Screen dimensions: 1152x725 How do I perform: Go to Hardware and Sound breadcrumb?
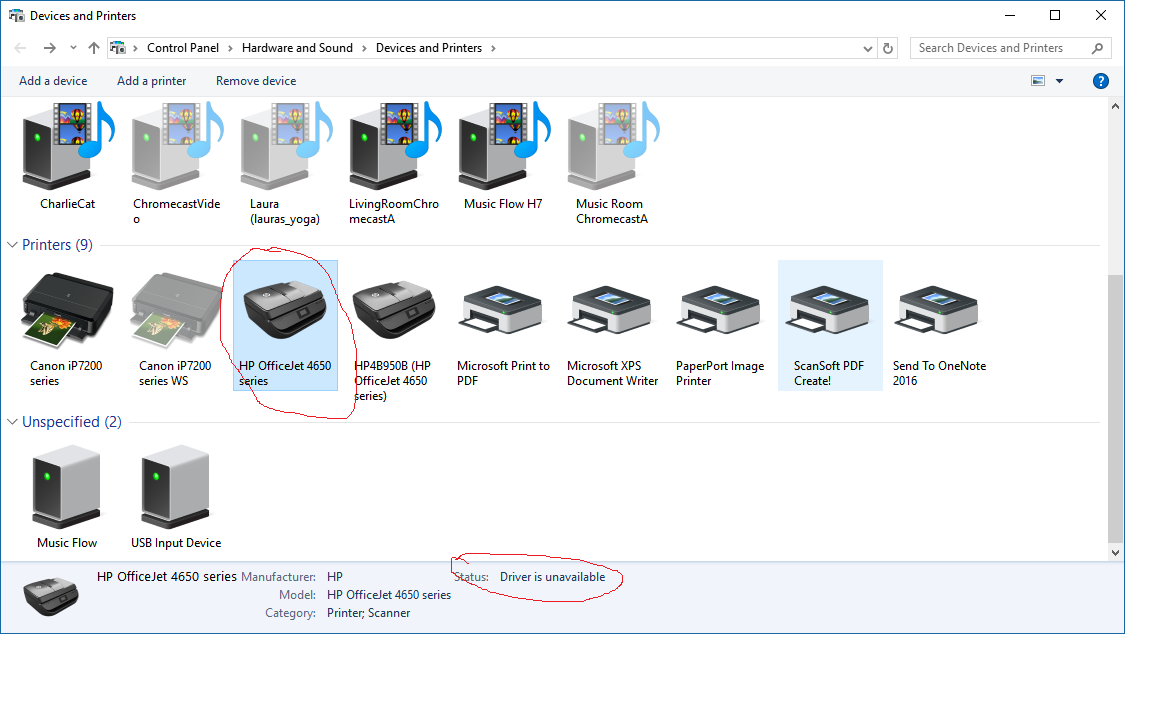coord(297,48)
